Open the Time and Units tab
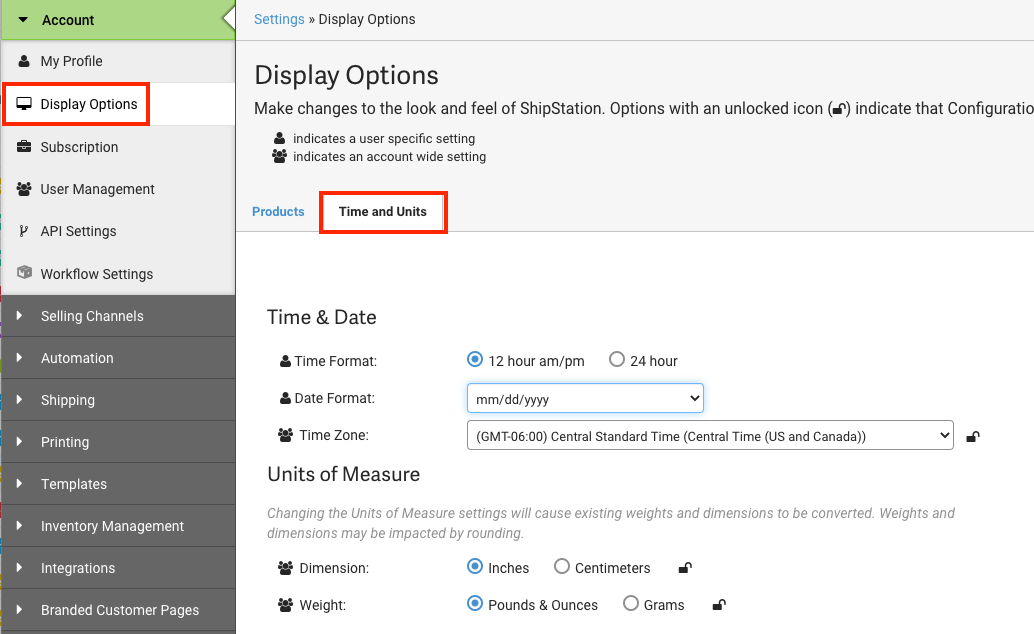 pyautogui.click(x=383, y=212)
